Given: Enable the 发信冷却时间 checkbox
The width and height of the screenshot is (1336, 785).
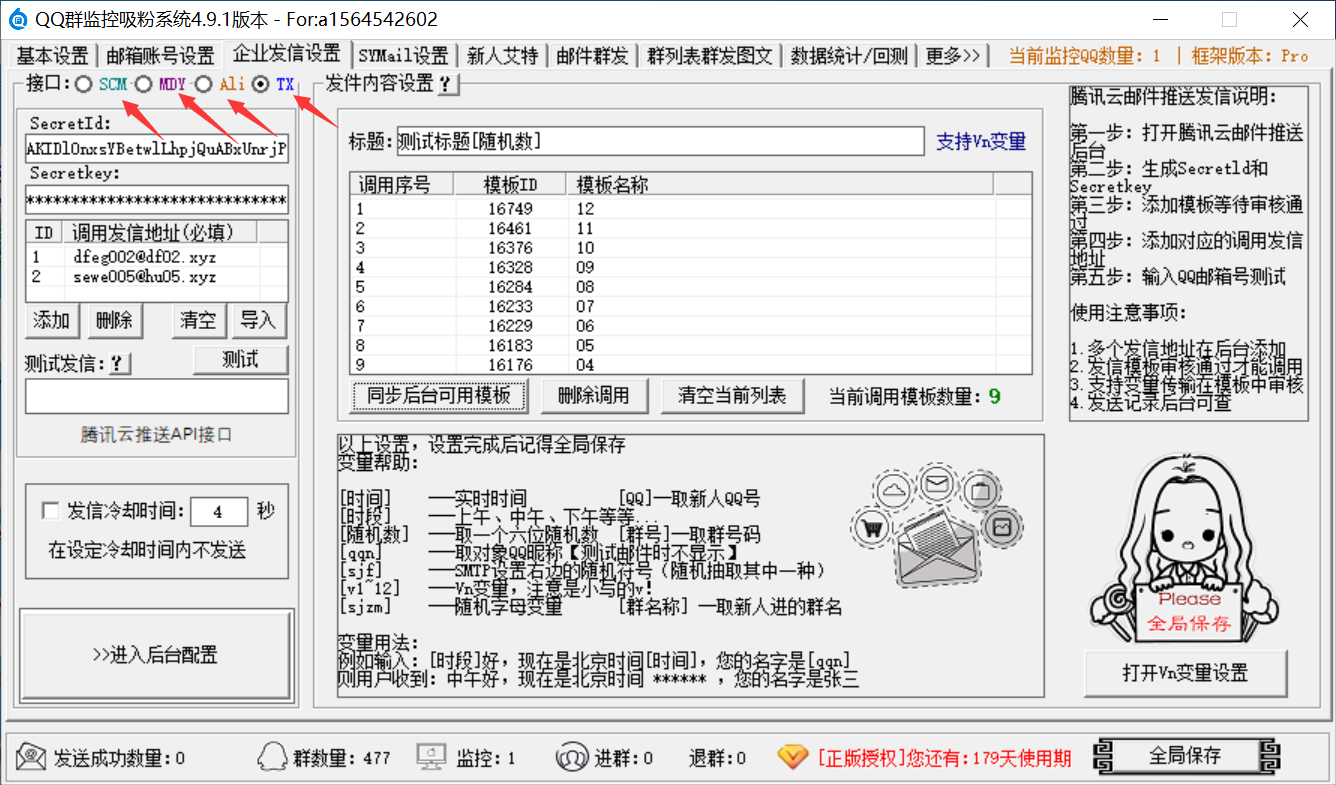Looking at the screenshot, I should (x=51, y=511).
